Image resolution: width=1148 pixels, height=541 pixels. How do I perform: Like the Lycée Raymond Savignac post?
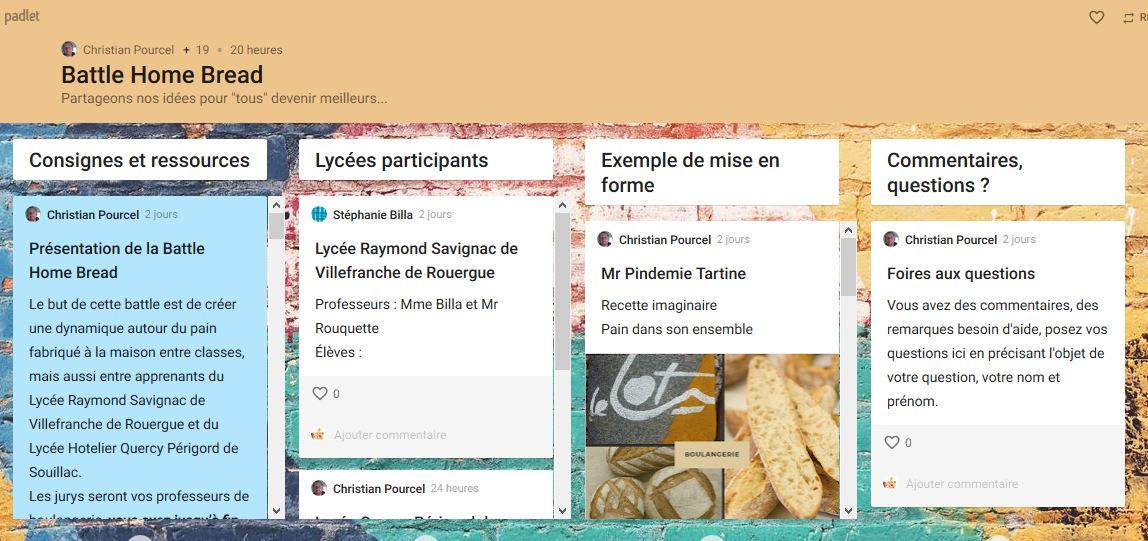click(x=320, y=394)
